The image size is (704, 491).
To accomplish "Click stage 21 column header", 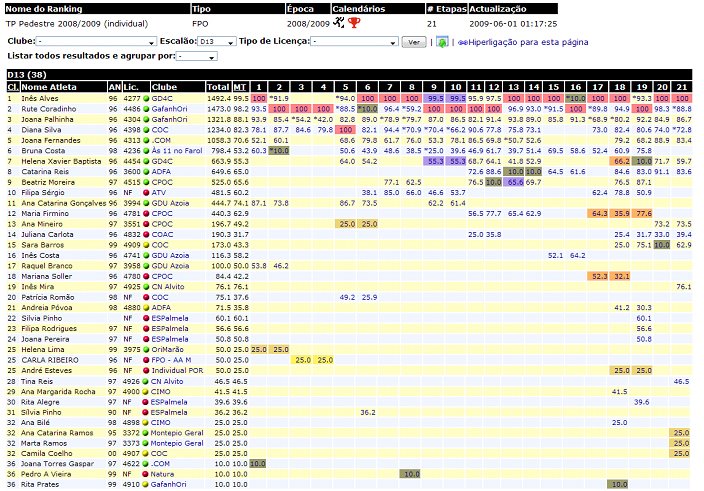I will click(682, 87).
